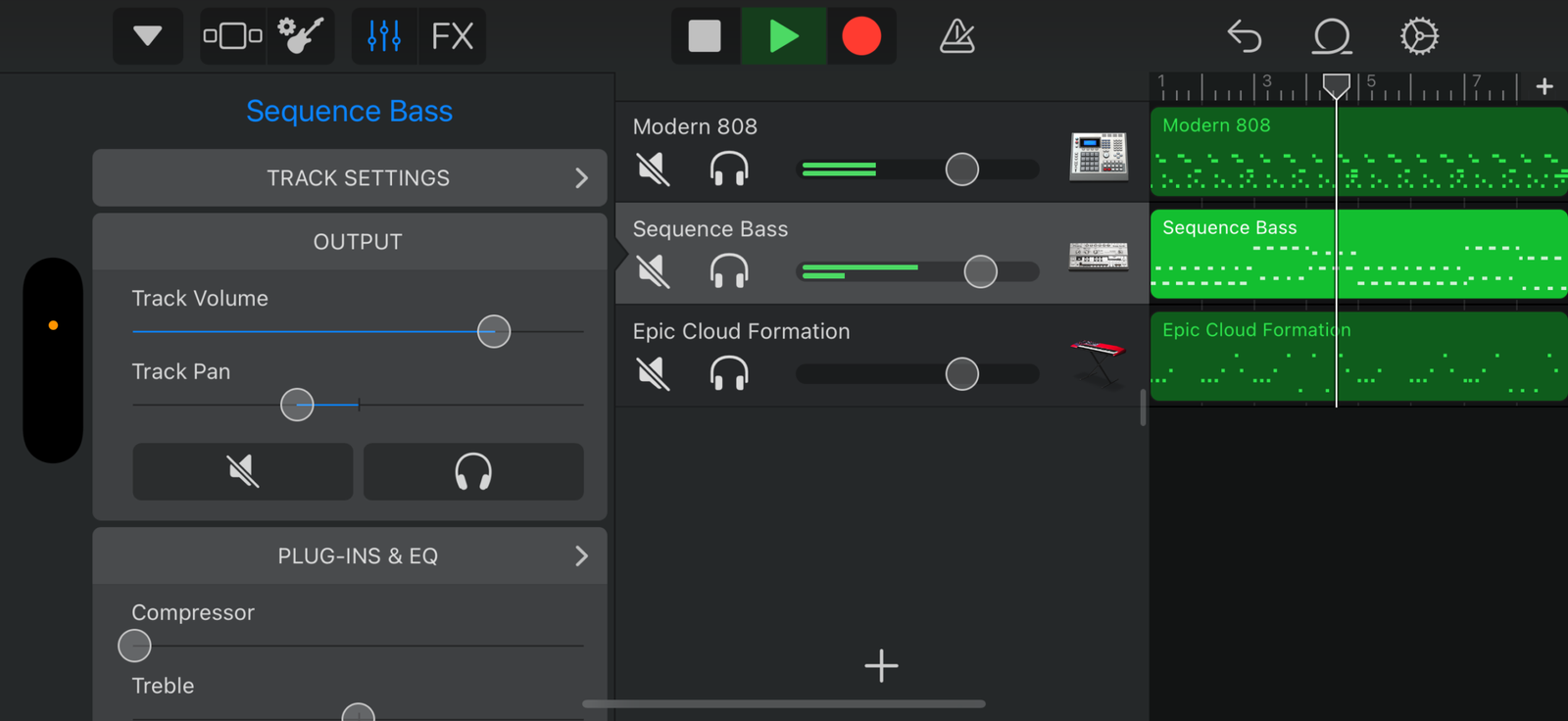The width and height of the screenshot is (1568, 721).
Task: Solo the Modern 808 track
Action: (x=729, y=169)
